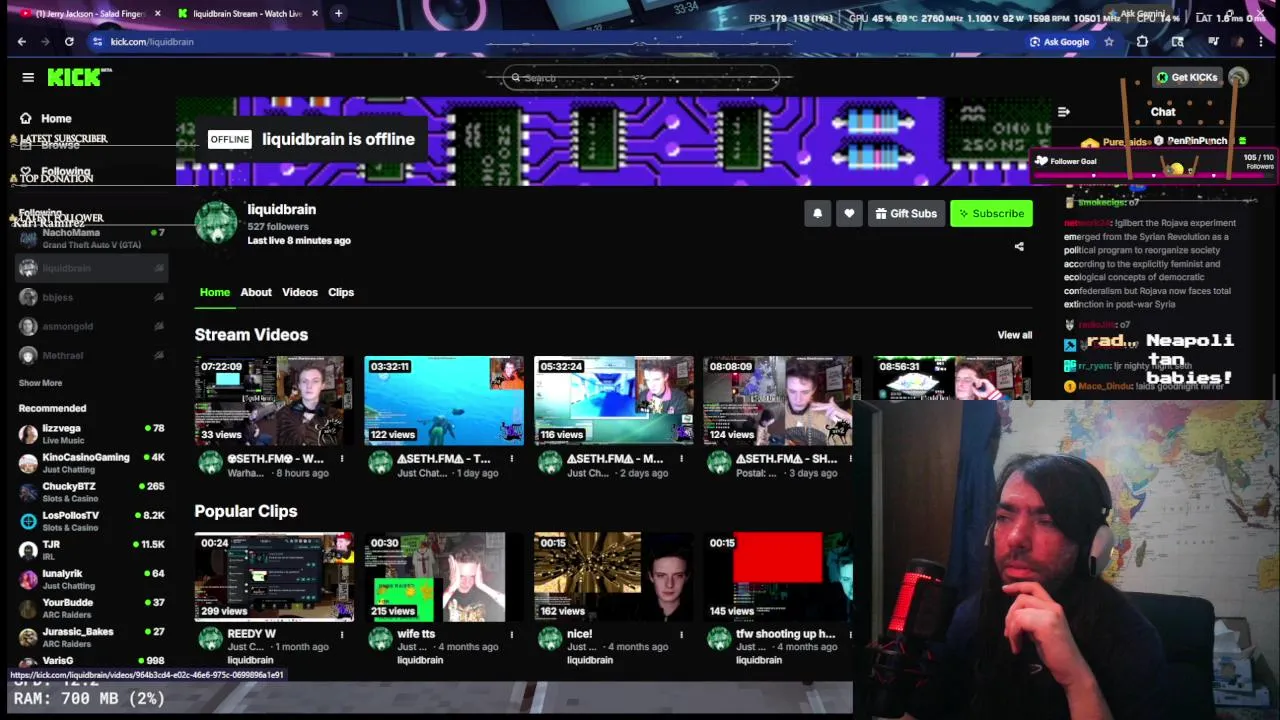Open browser extensions puzzle icon
The height and width of the screenshot is (720, 1280).
[1142, 42]
